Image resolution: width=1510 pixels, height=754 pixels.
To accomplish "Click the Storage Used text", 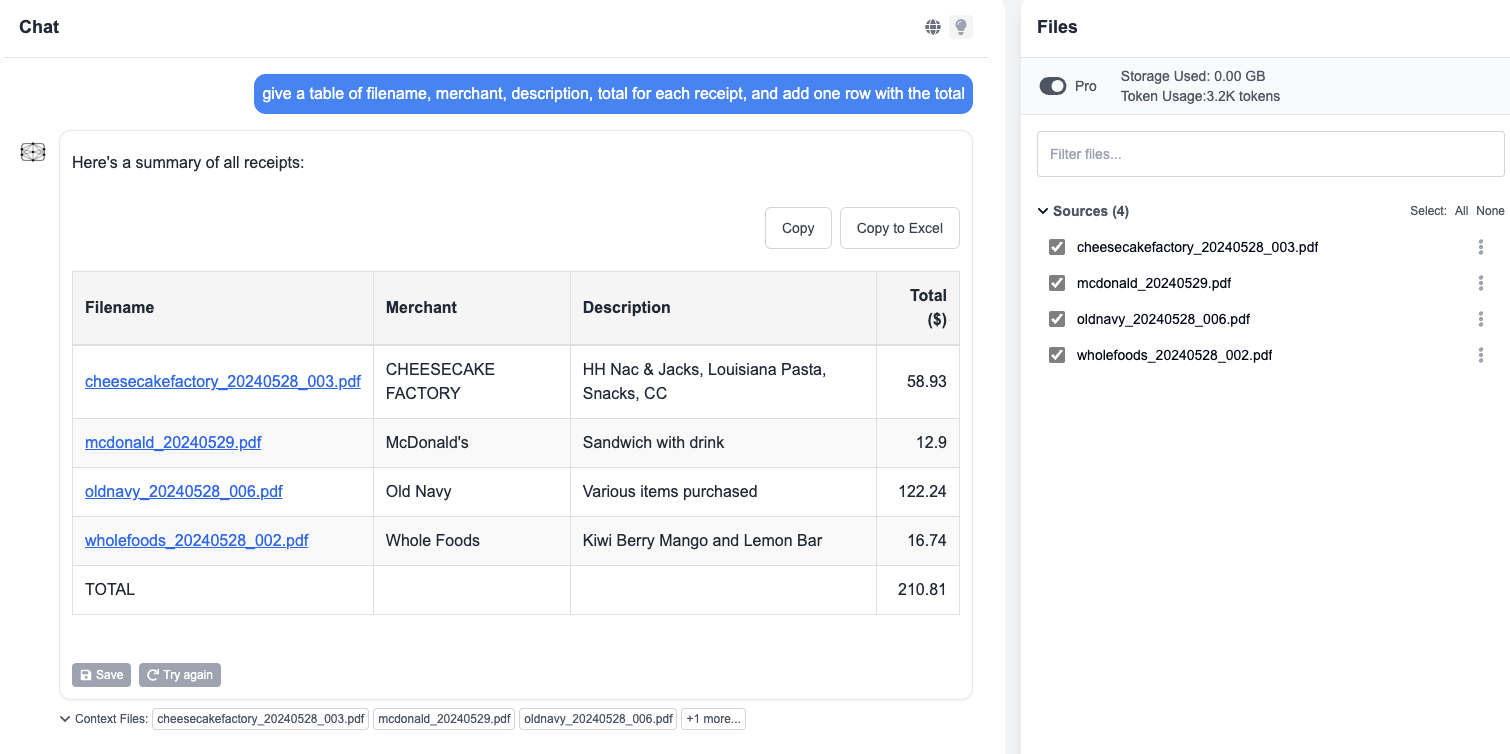I will [1193, 76].
